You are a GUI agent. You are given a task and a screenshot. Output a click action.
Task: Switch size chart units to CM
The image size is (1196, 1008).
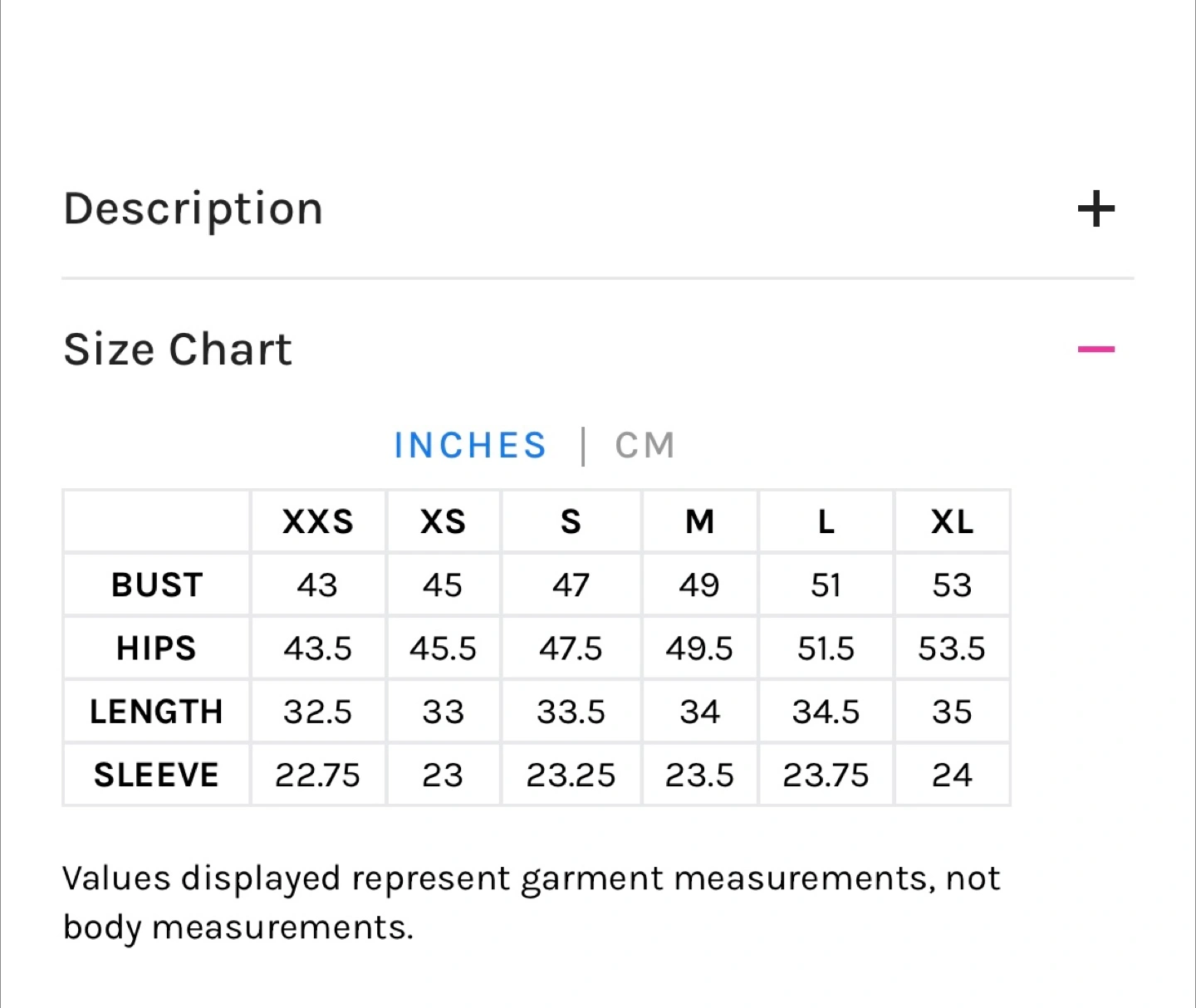point(645,446)
